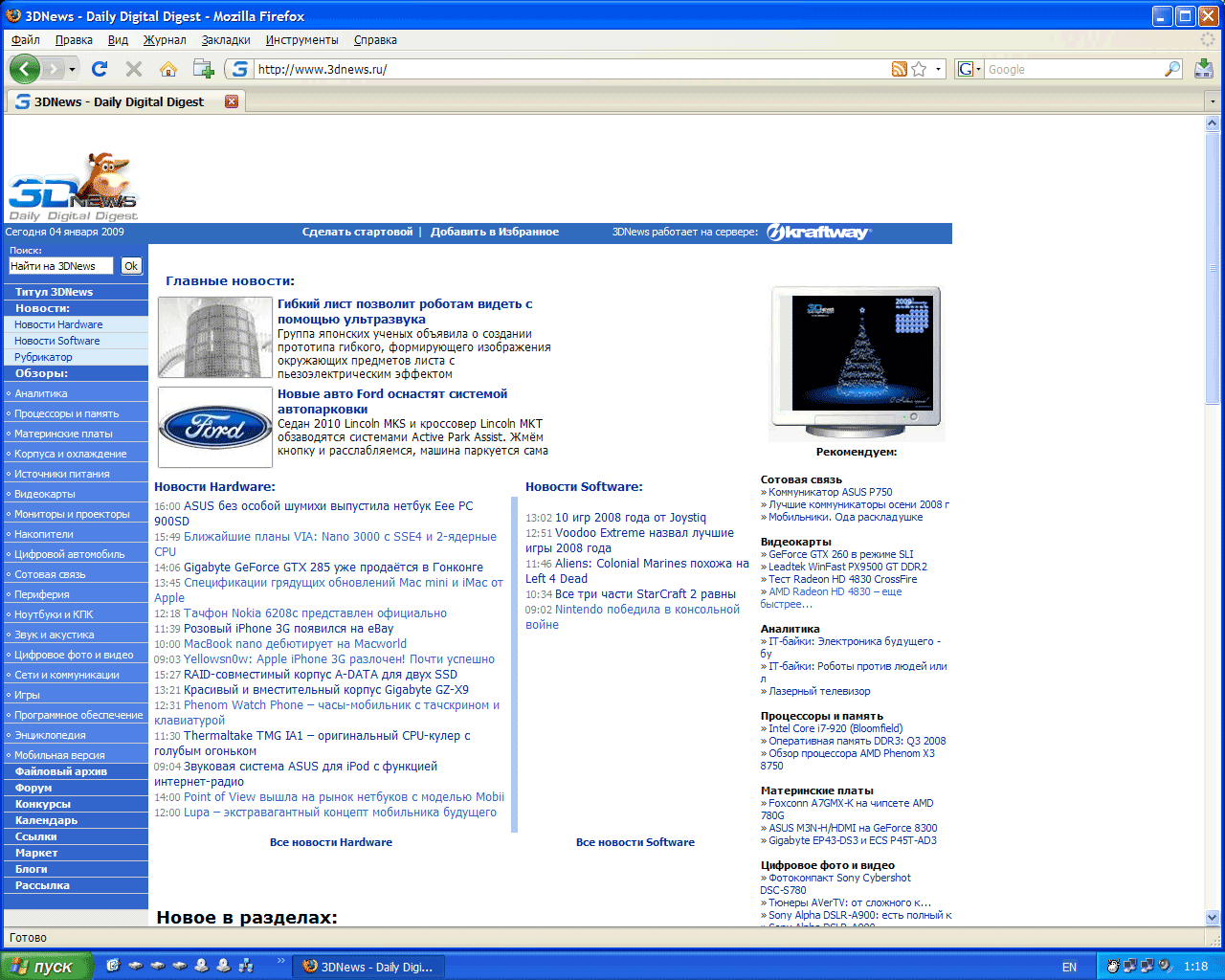Open Рубрикатор sidebar link
Image resolution: width=1225 pixels, height=980 pixels.
click(43, 357)
